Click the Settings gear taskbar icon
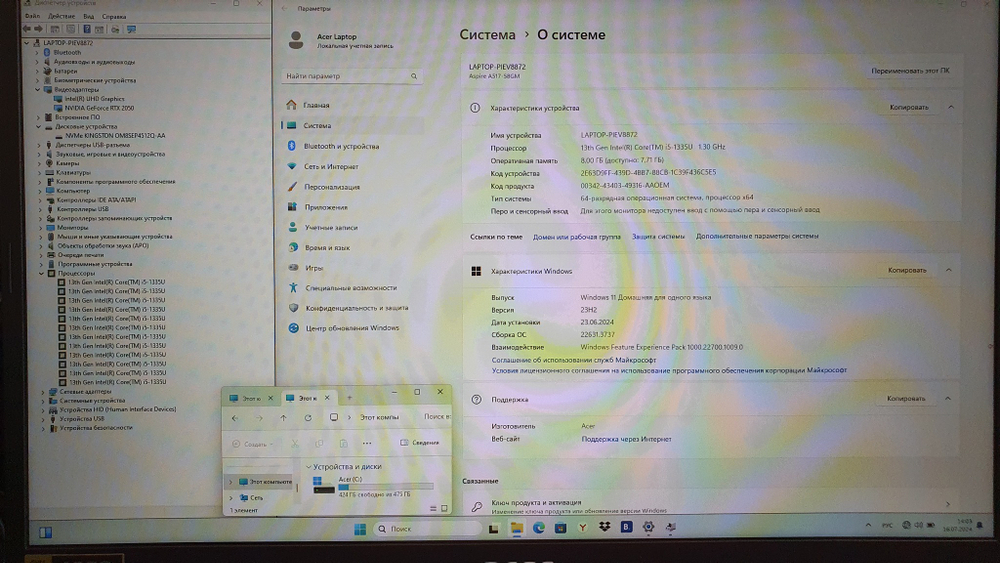This screenshot has height=563, width=1000. [x=649, y=527]
